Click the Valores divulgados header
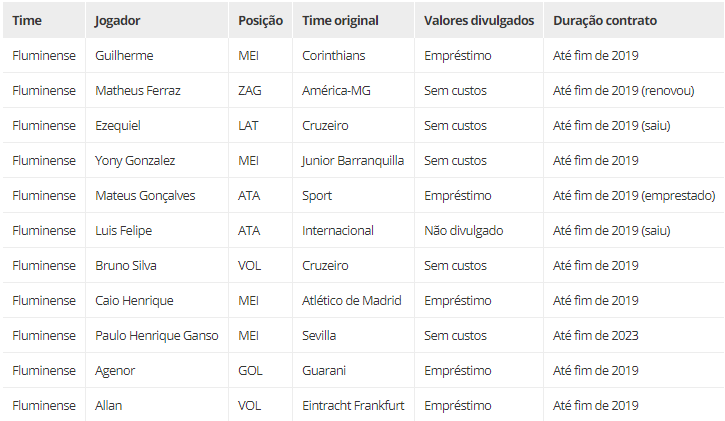The height and width of the screenshot is (421, 725). [479, 21]
